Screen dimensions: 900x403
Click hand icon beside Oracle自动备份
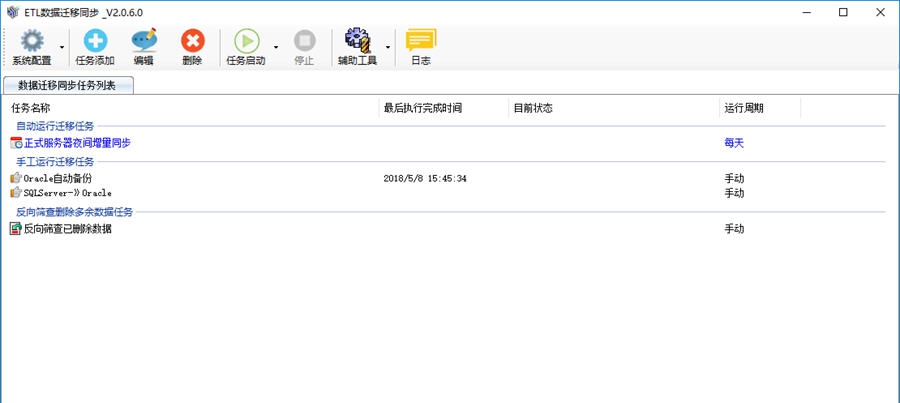click(x=16, y=179)
